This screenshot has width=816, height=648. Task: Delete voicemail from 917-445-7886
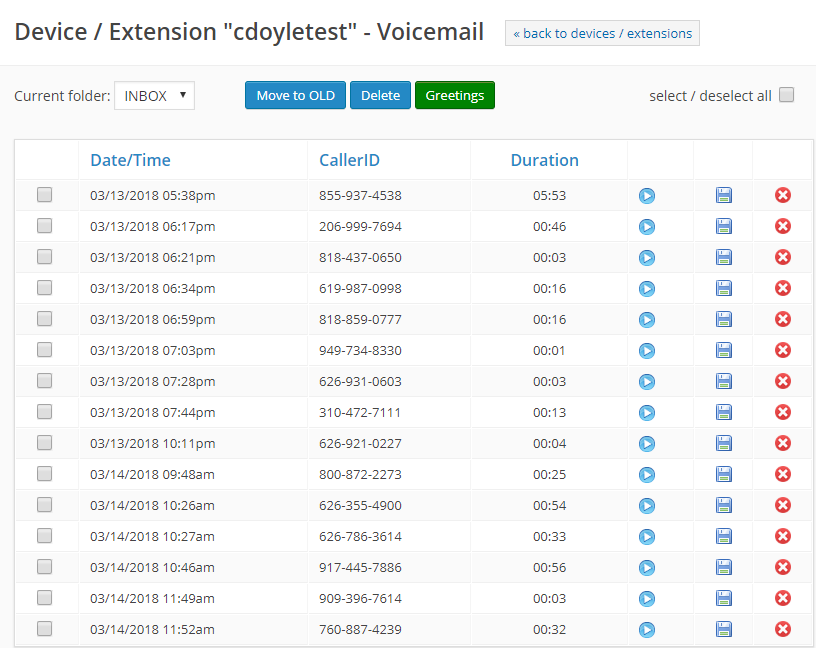[x=783, y=567]
